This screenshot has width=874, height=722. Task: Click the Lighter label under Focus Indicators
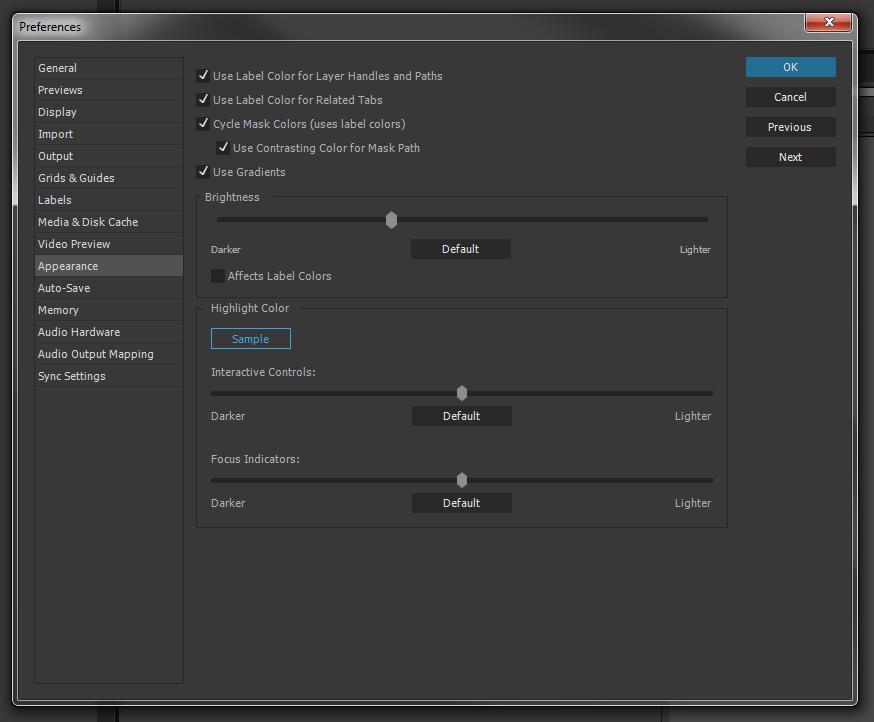tap(693, 503)
